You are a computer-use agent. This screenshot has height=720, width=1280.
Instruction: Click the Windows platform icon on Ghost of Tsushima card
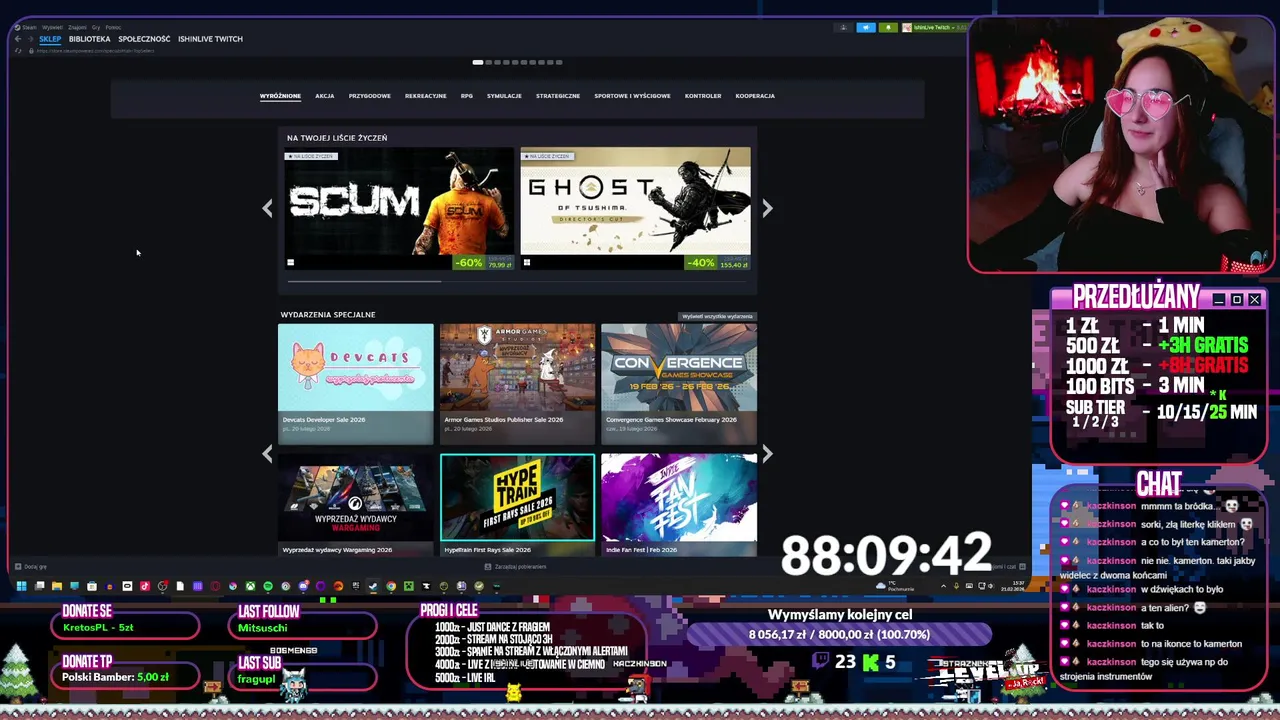tap(526, 263)
